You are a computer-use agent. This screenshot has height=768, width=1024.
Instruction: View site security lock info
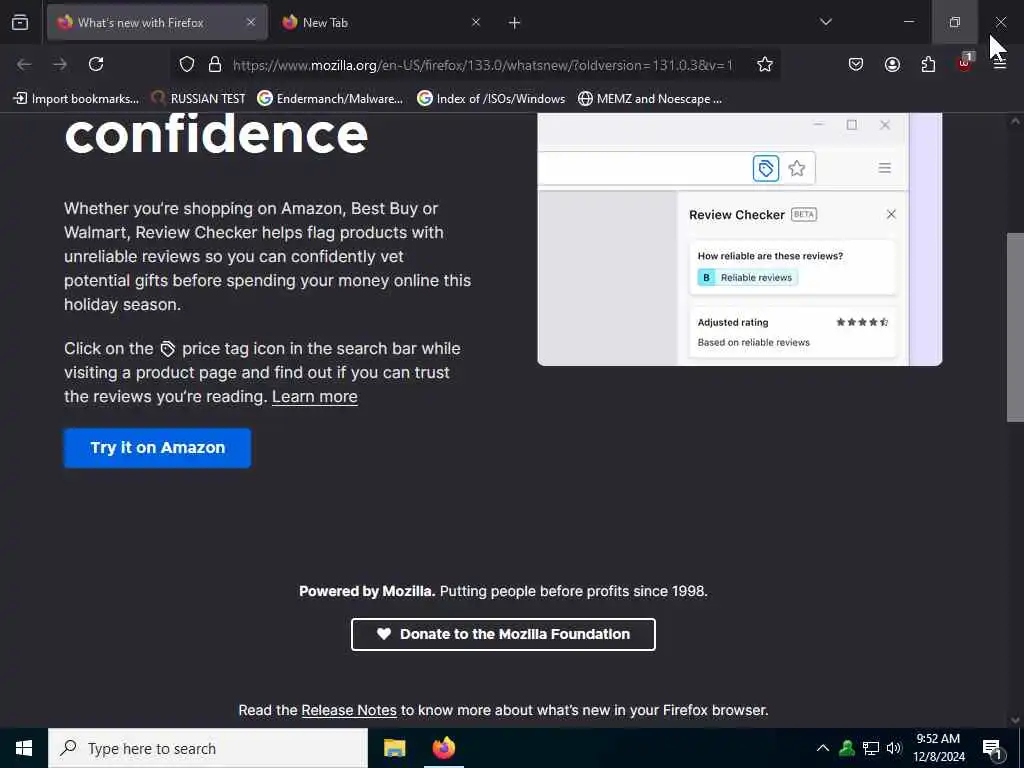coord(215,65)
